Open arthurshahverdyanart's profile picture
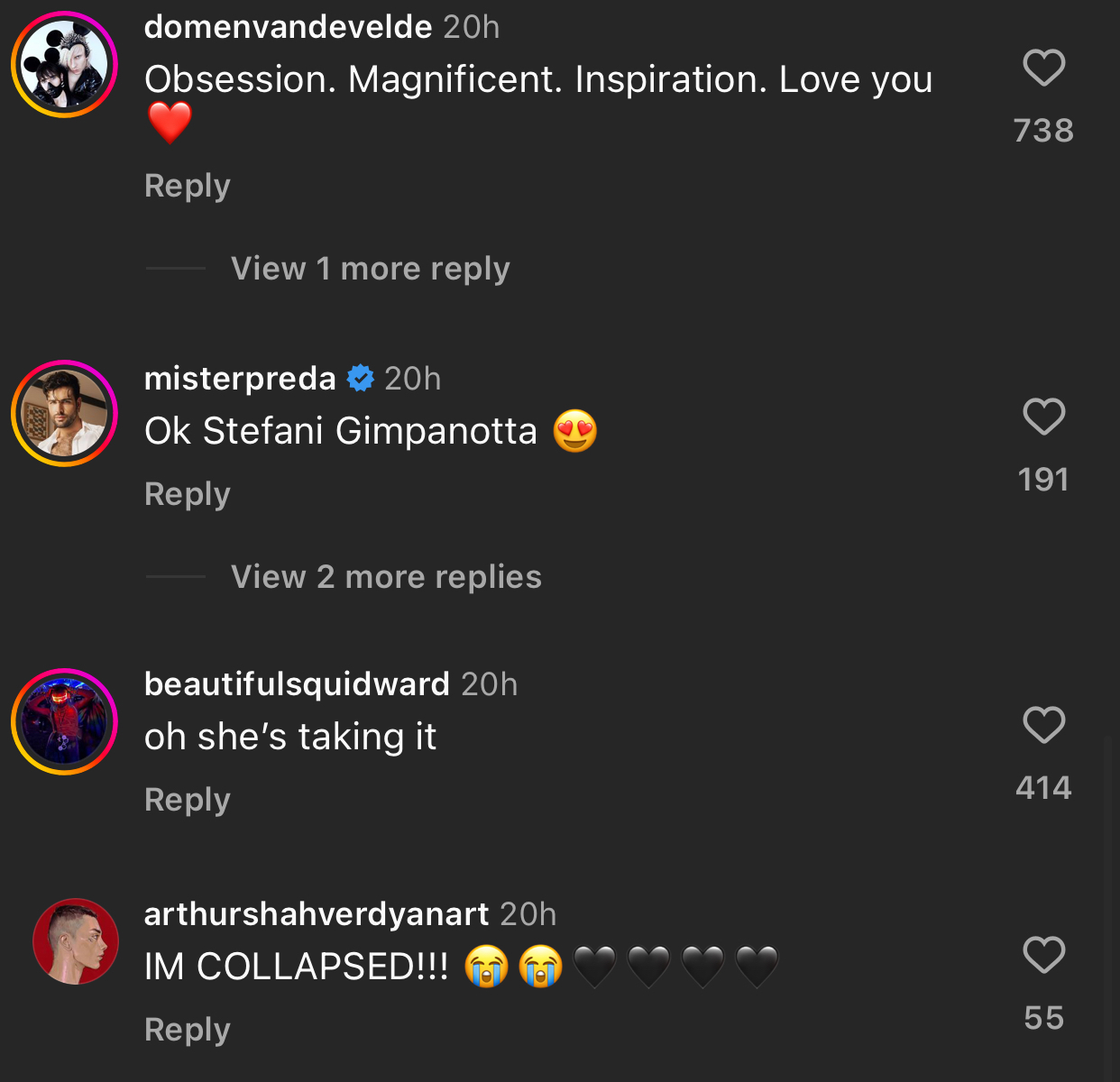Viewport: 1120px width, 1082px height. [x=76, y=941]
